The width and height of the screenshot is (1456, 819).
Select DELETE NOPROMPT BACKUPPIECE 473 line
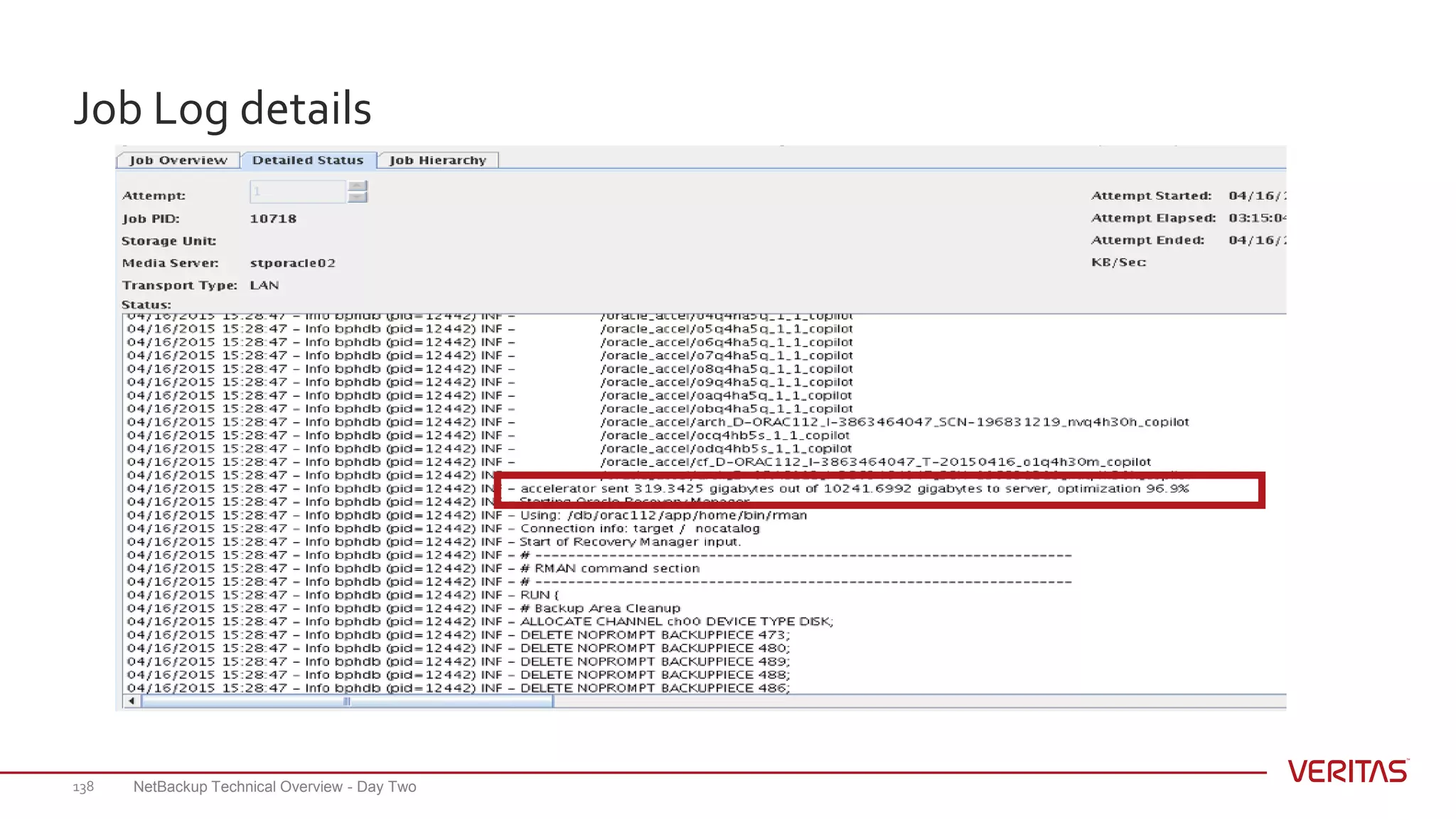[x=459, y=635]
